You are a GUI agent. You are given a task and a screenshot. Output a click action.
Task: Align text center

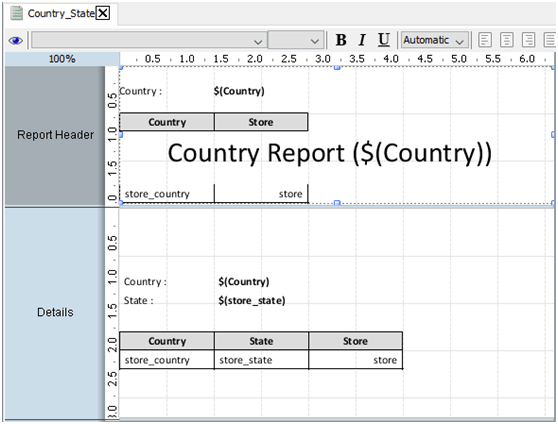506,40
